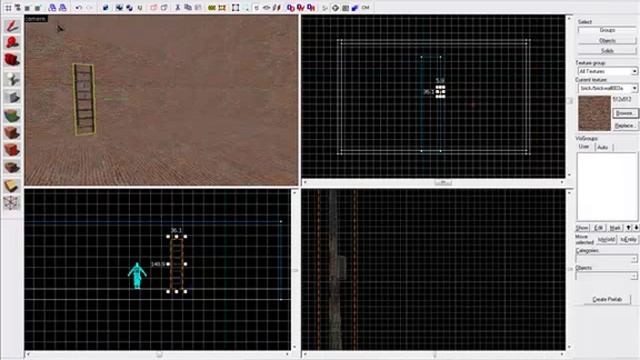Click the Redo arrow
The image size is (640, 360).
pos(89,7)
